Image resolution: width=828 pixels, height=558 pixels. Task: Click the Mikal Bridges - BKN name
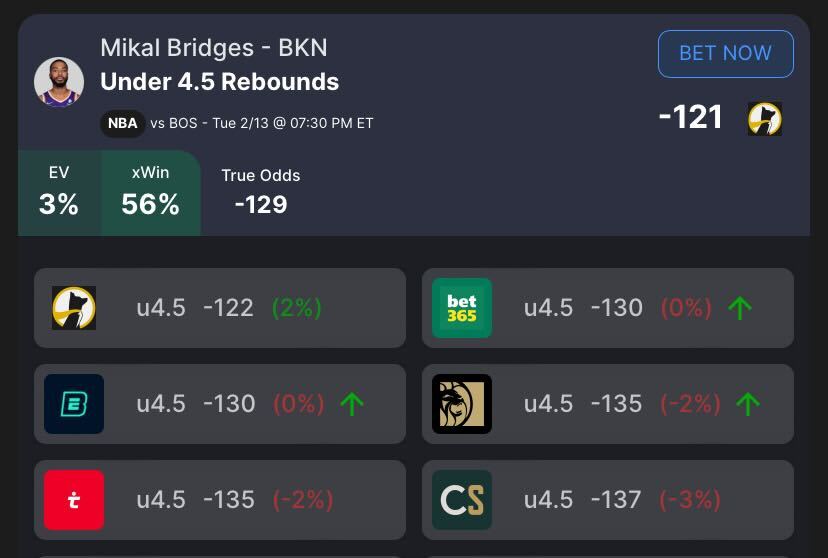point(214,48)
